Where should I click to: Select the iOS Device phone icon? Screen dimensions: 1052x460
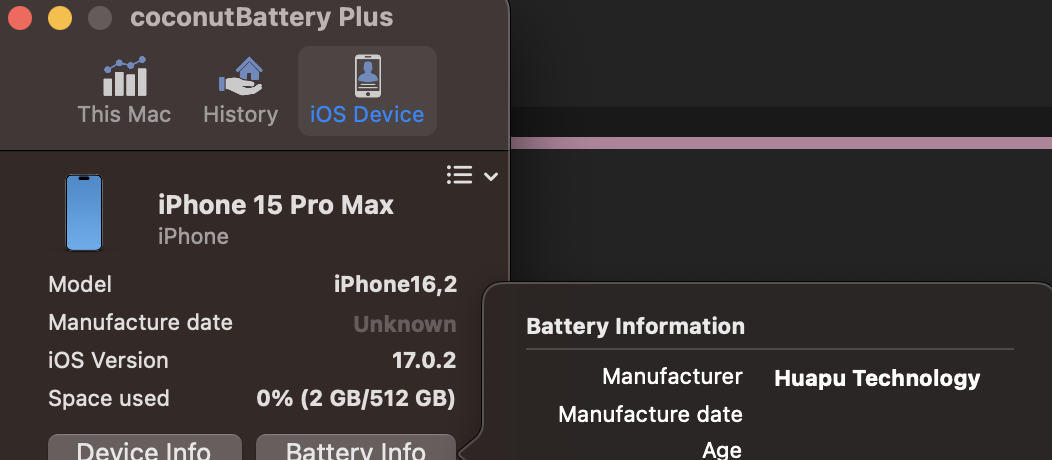point(368,76)
